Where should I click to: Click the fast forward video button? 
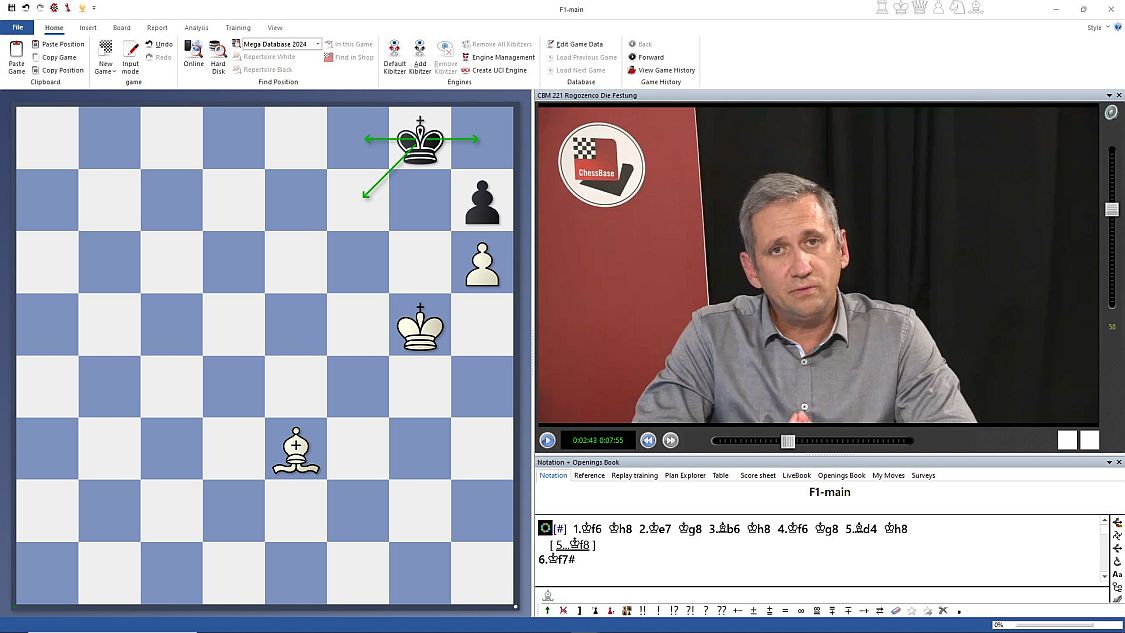670,440
